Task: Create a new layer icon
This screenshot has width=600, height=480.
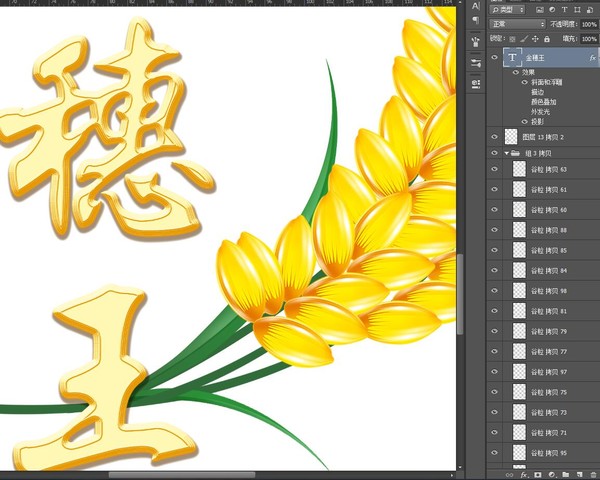Action: (579, 475)
